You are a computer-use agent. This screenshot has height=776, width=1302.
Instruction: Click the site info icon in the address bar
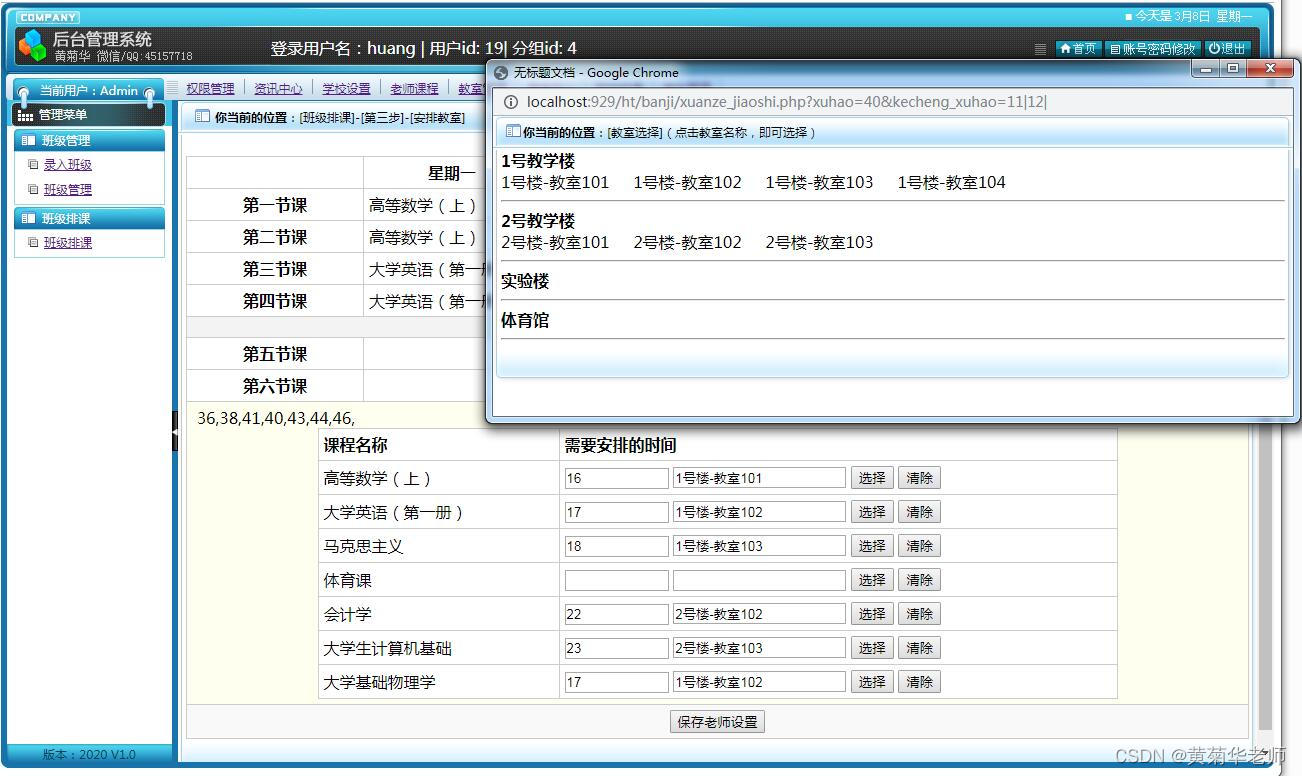coord(510,101)
